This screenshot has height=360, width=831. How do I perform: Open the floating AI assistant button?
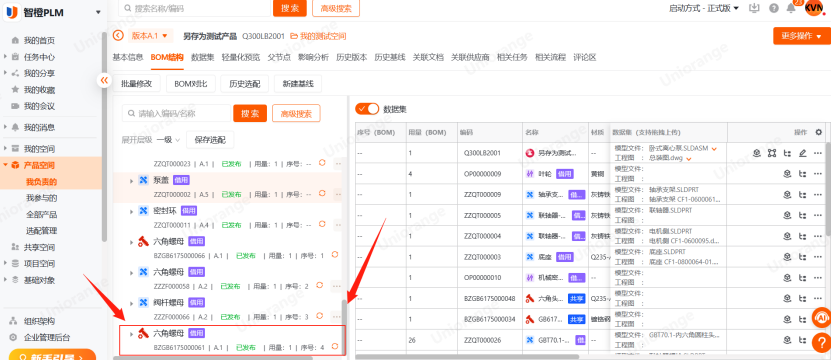[x=821, y=317]
